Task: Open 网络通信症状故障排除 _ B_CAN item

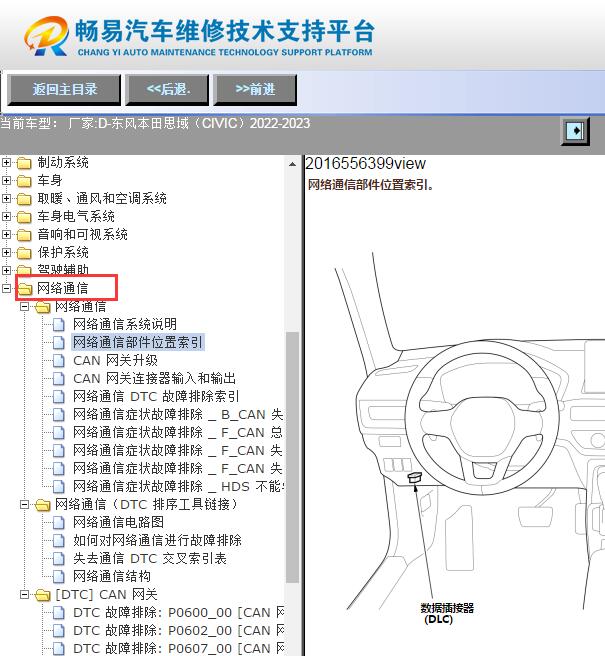Action: 178,414
